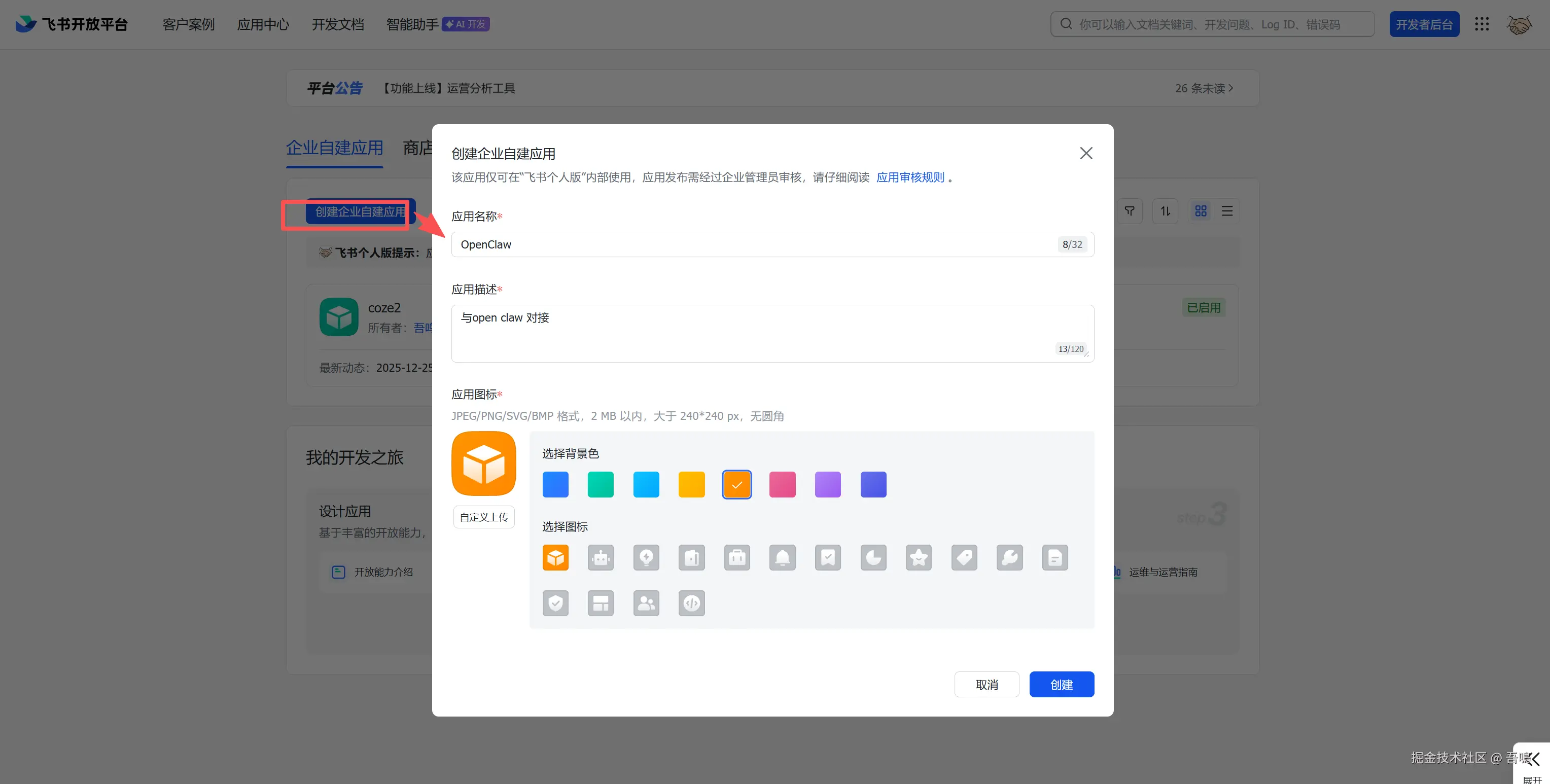Select the checked orange background color
Image resolution: width=1550 pixels, height=784 pixels.
[x=736, y=484]
